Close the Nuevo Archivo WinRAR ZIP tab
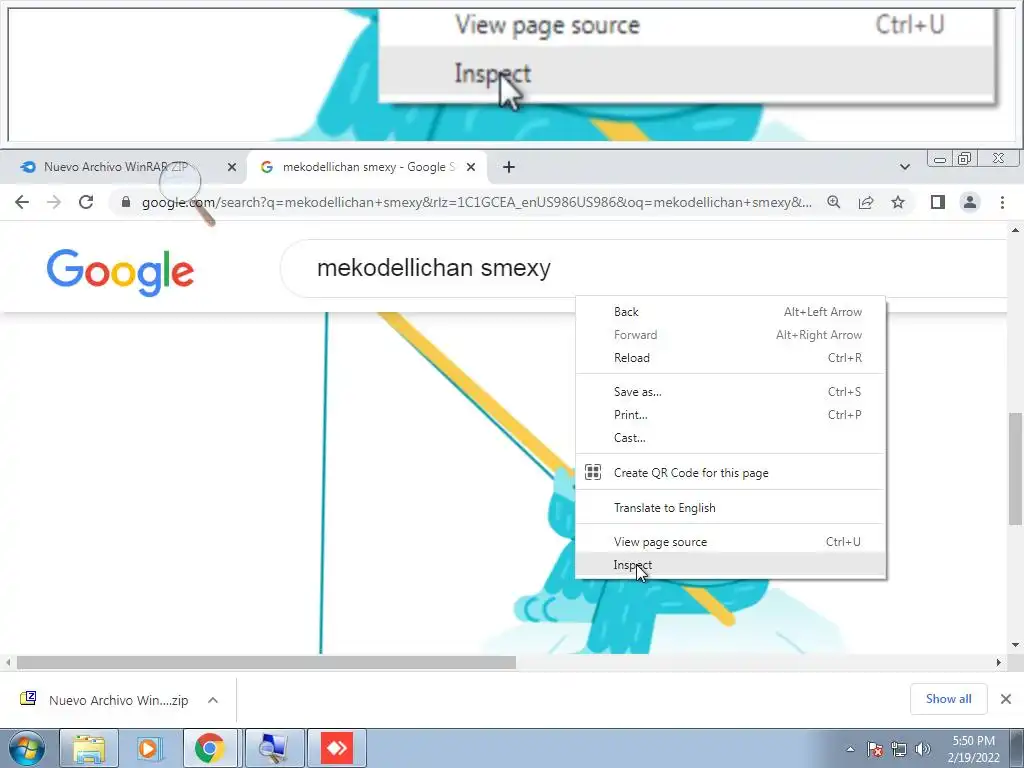1024x768 pixels. 232,167
